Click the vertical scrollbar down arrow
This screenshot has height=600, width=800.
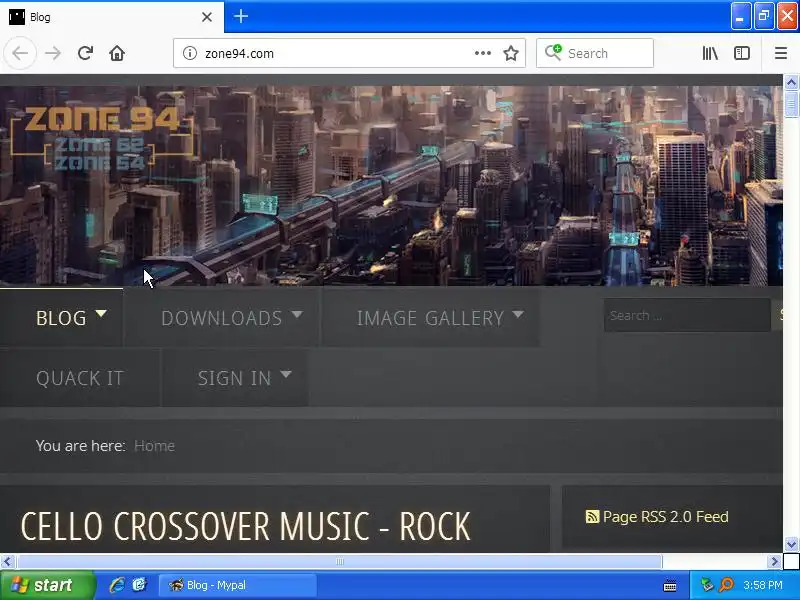click(791, 544)
